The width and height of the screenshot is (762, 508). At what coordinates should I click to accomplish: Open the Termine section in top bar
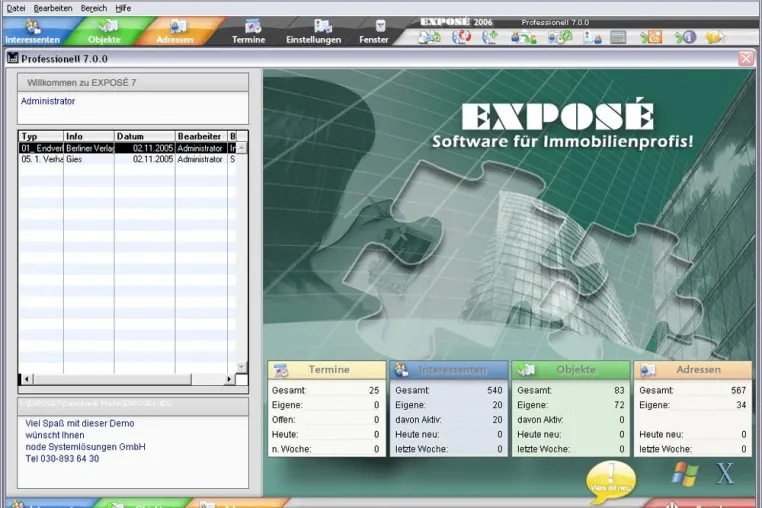(248, 32)
